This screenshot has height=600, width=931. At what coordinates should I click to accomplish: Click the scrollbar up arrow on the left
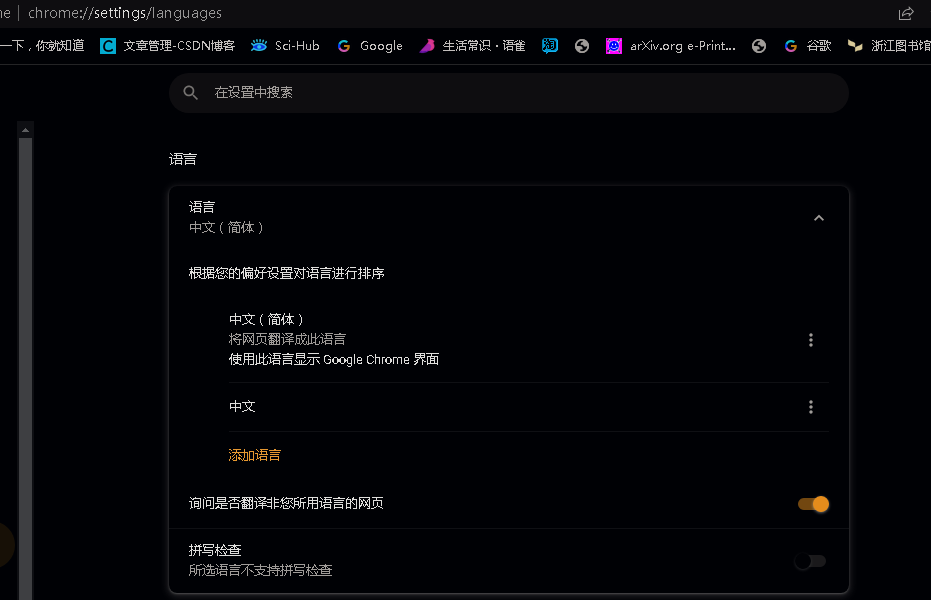tap(24, 128)
